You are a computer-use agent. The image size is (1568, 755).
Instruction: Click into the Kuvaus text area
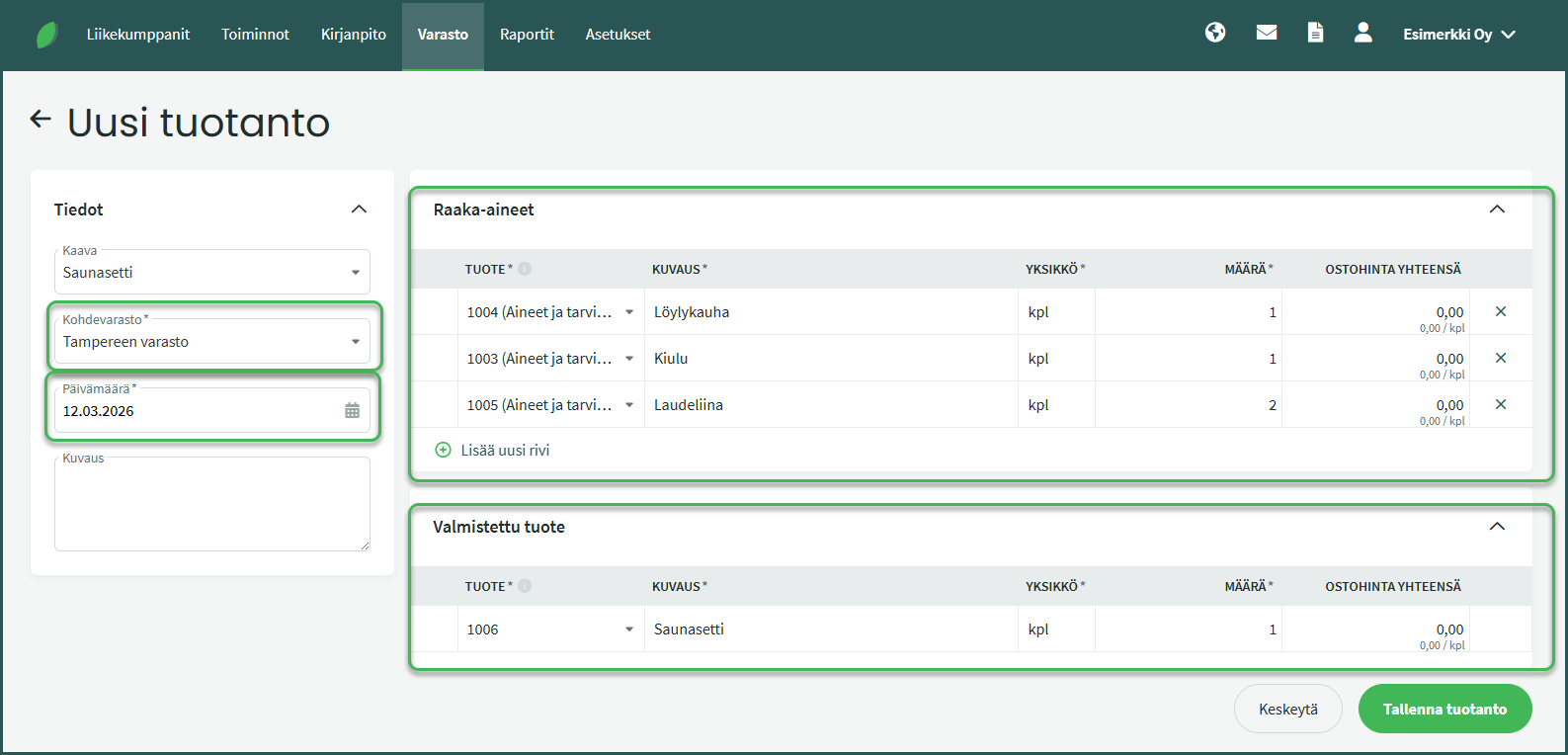[x=211, y=506]
